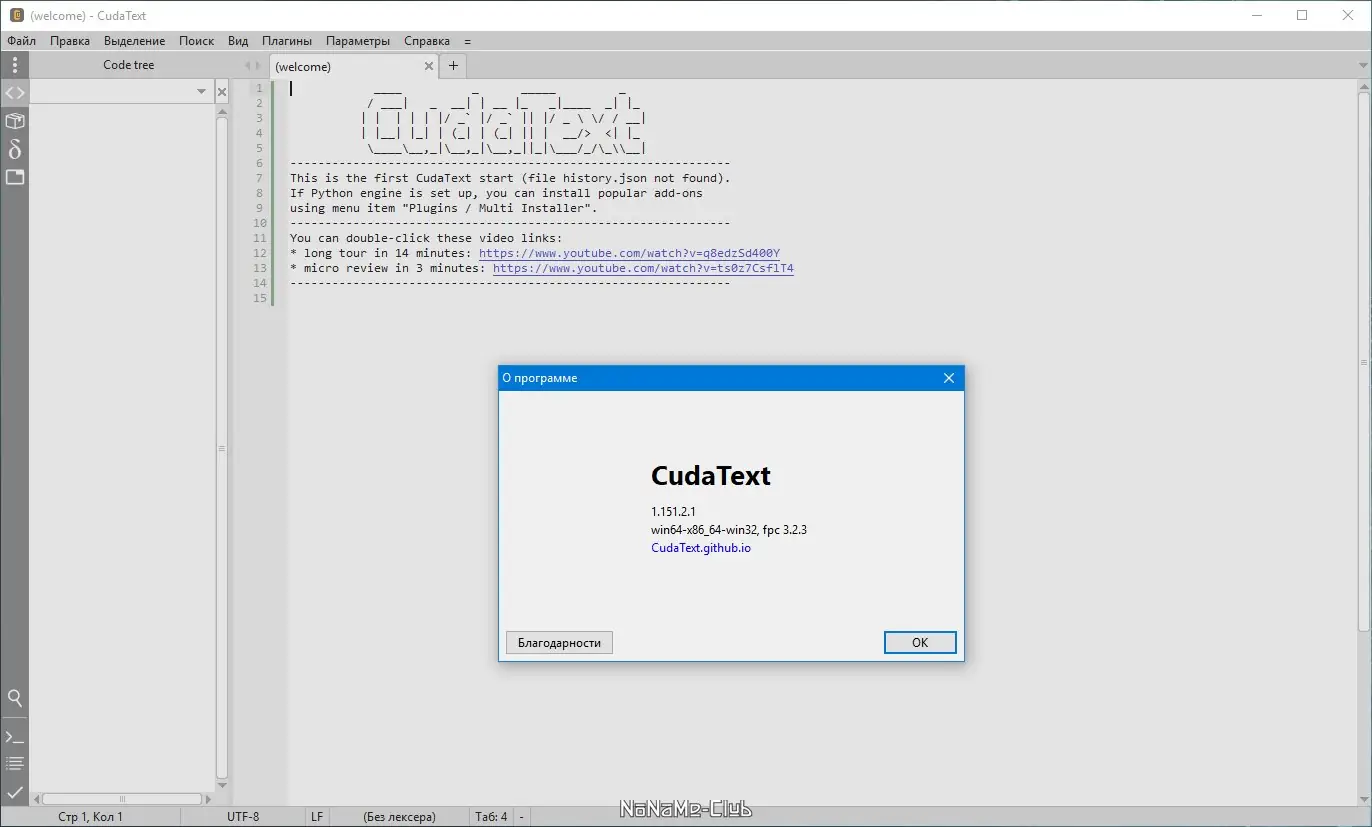This screenshot has width=1372, height=827.
Task: Open the micro review YouTube link
Action: click(643, 268)
